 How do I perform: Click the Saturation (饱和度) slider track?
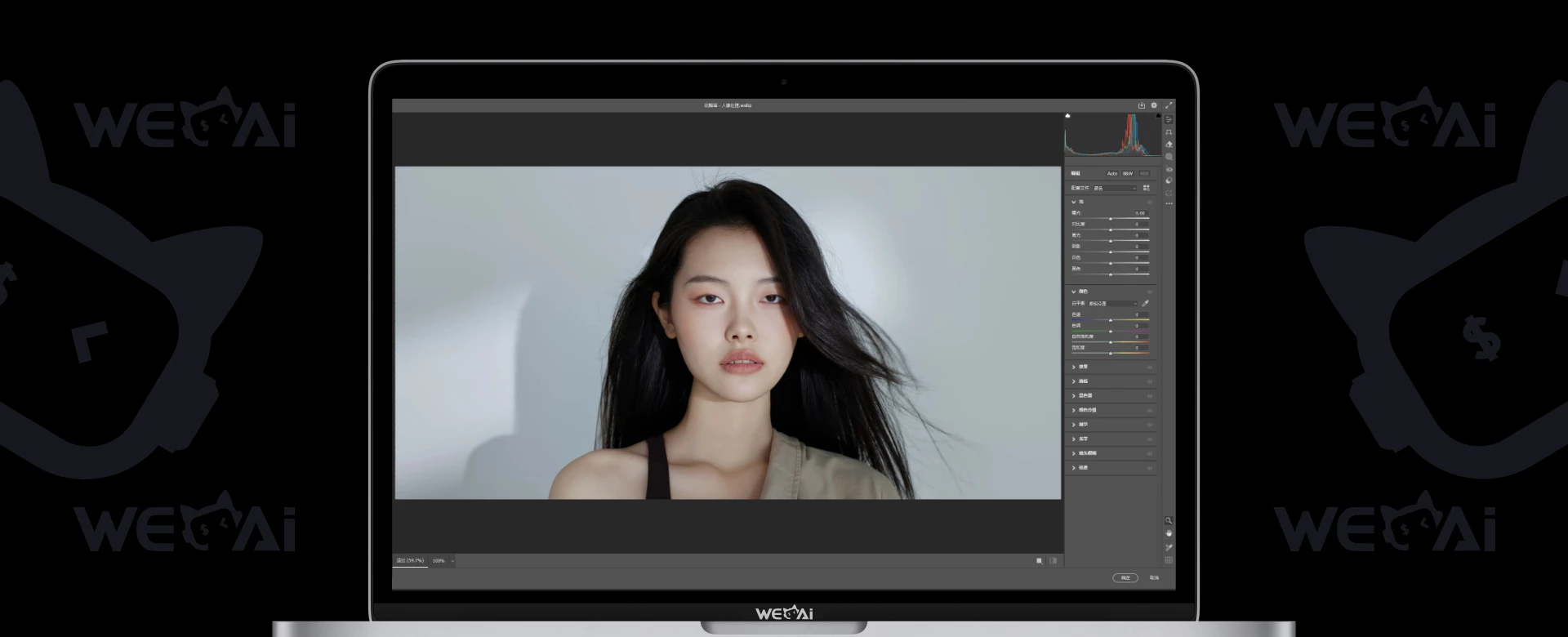[1111, 353]
